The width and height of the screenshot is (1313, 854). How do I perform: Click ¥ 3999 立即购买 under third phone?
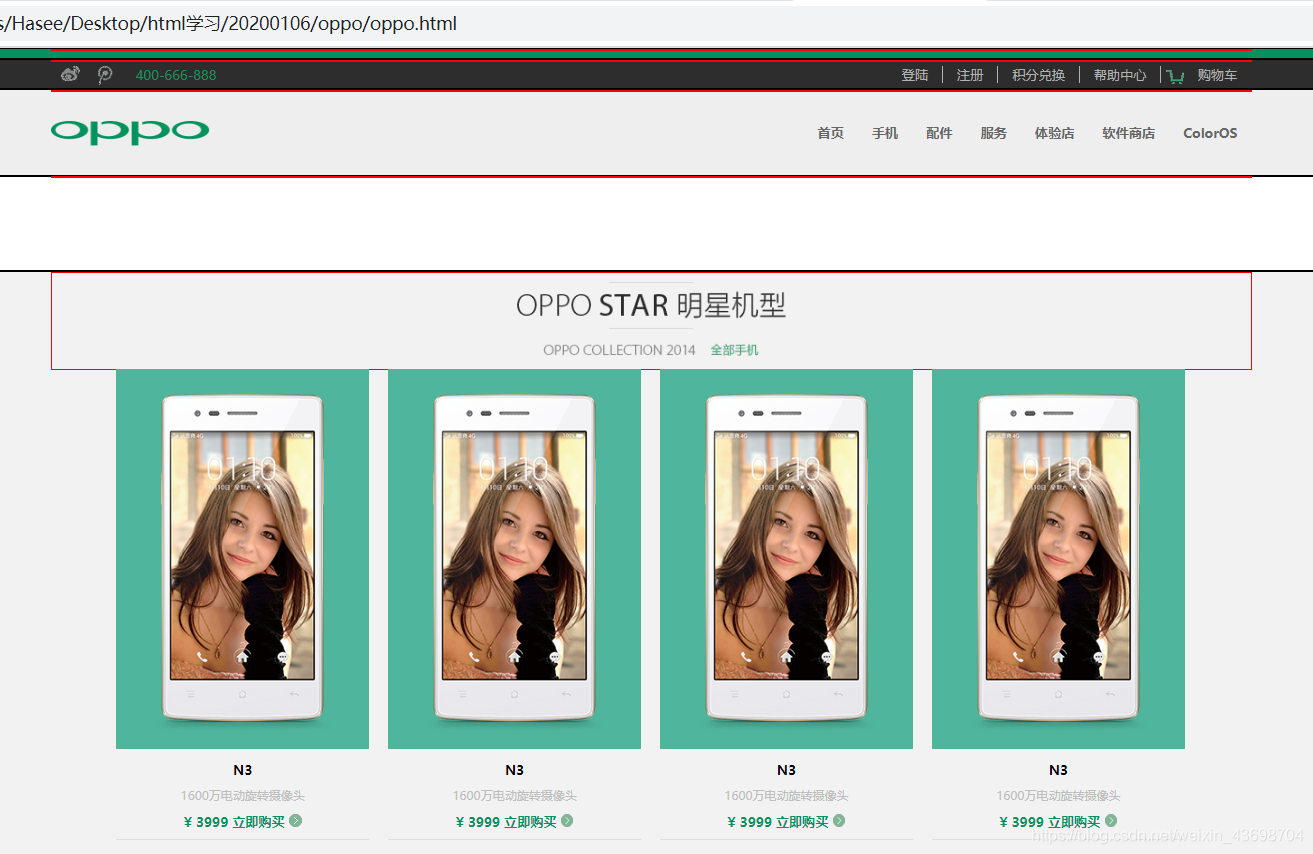click(x=778, y=822)
